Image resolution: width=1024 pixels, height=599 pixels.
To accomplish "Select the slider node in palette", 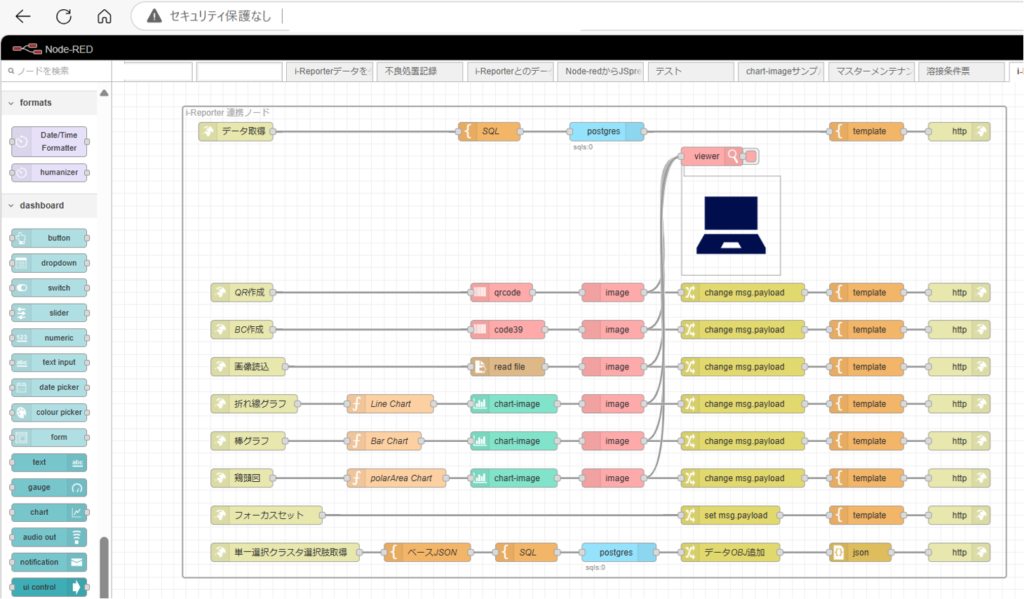I will pos(48,313).
